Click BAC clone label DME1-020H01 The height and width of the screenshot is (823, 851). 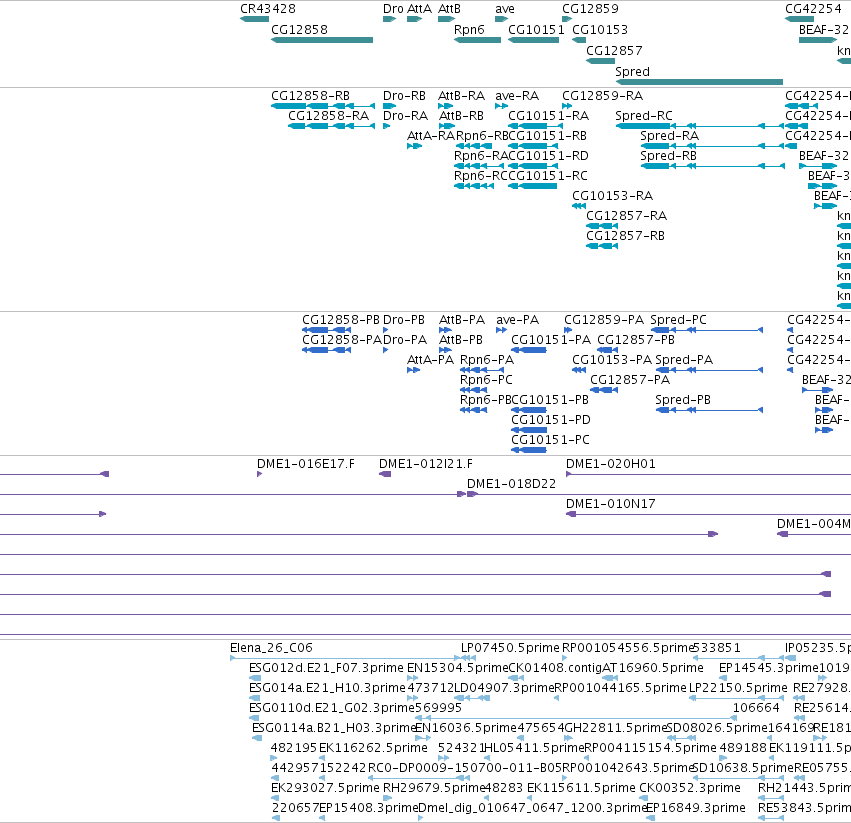tap(611, 464)
